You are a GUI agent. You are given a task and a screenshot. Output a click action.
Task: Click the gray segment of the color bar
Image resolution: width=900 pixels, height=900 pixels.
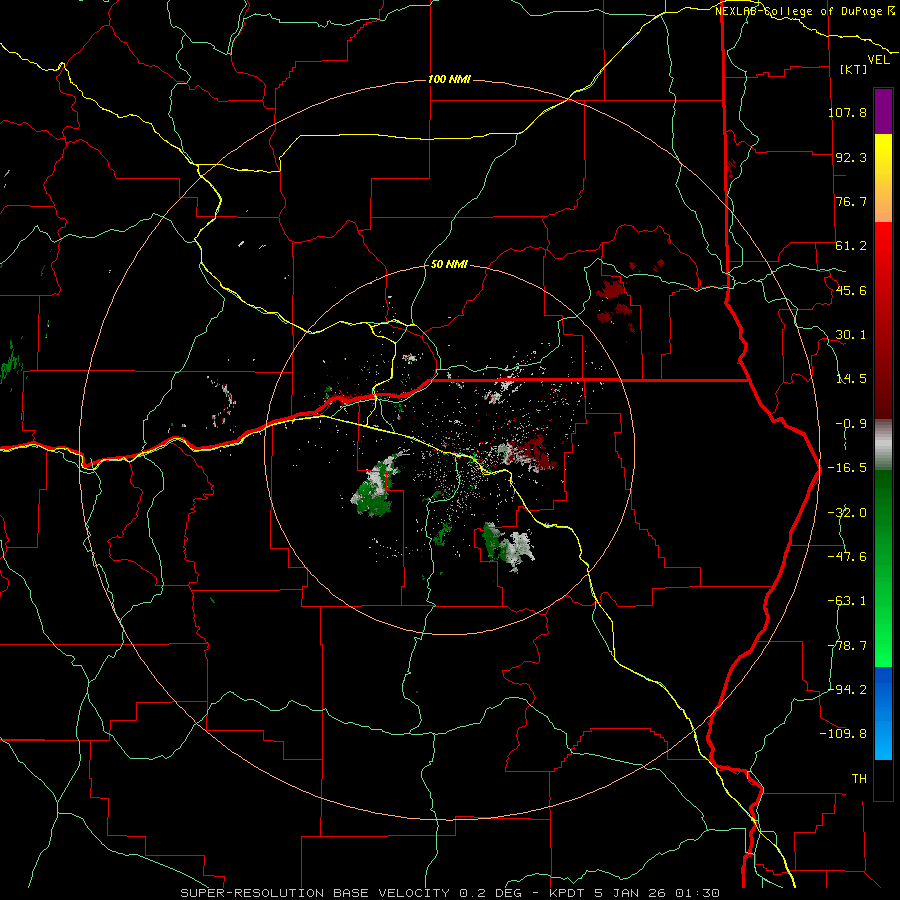pos(883,445)
